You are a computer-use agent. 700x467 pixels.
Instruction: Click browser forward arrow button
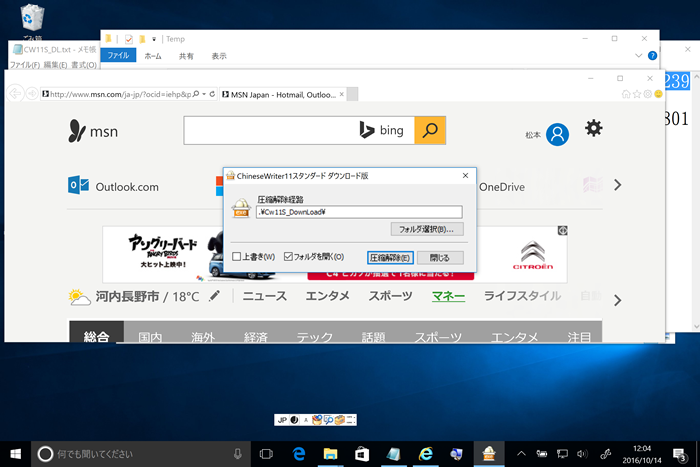32,94
